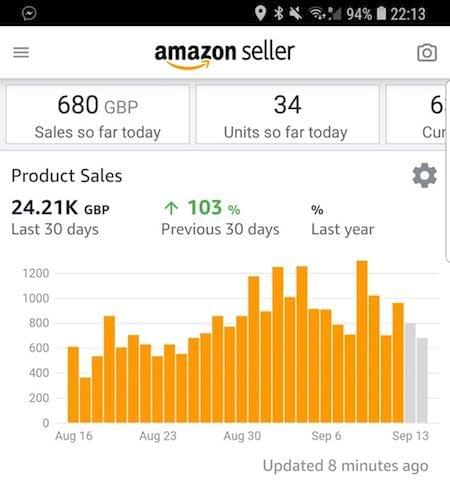This screenshot has width=450, height=482.
Task: Tap the location status icon
Action: coord(260,13)
